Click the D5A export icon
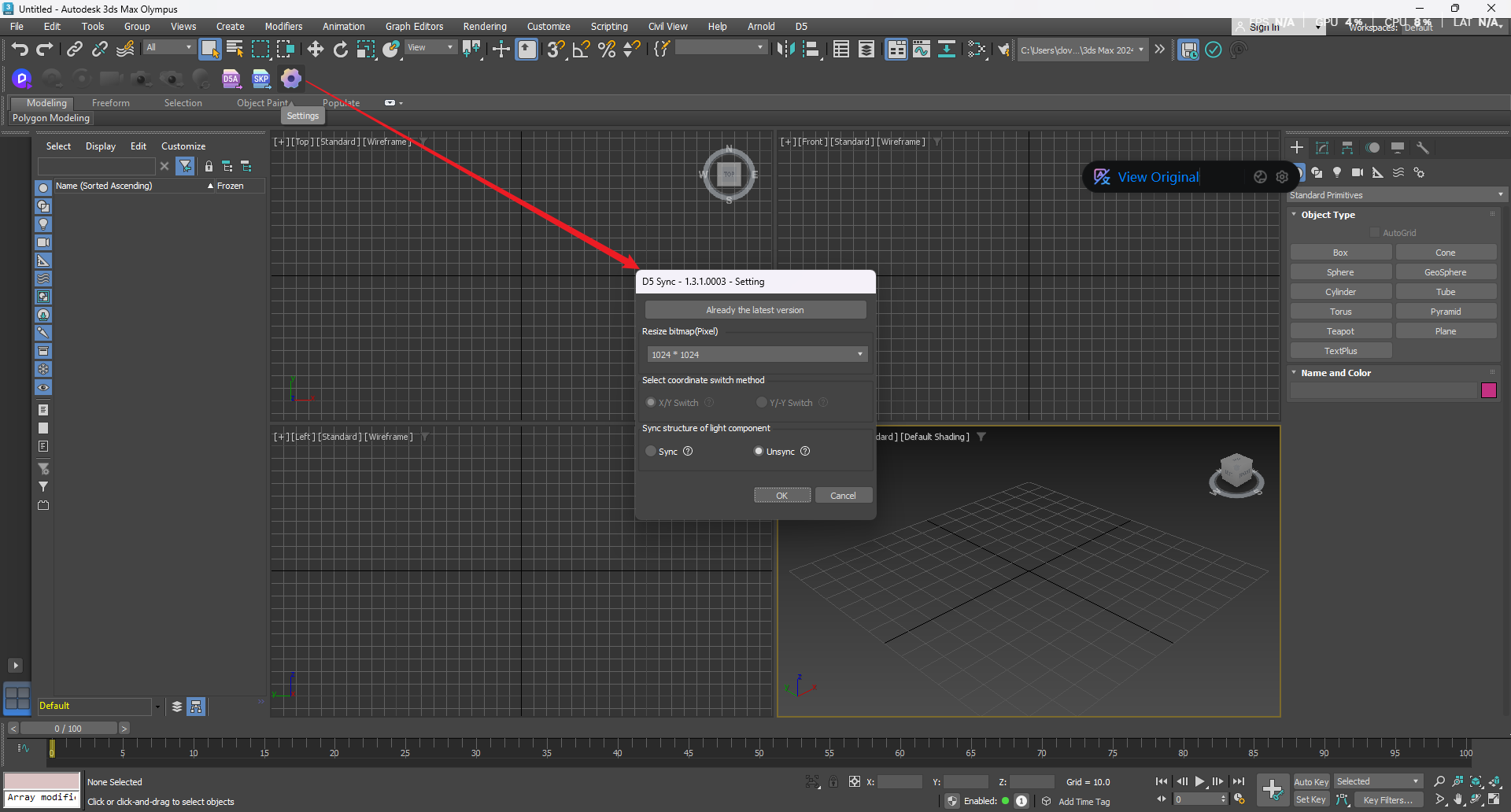1511x812 pixels. 231,78
